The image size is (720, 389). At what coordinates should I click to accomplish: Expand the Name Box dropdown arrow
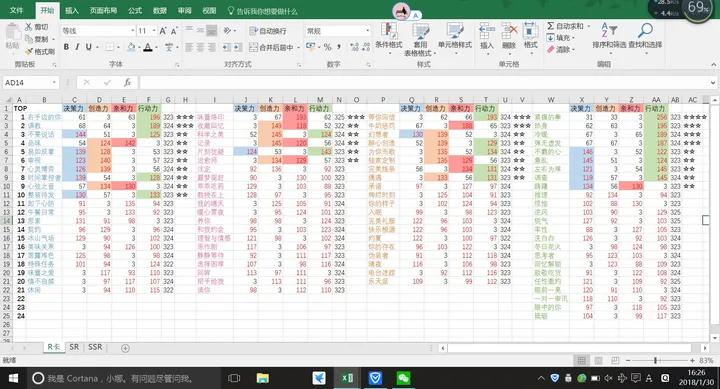(54, 83)
